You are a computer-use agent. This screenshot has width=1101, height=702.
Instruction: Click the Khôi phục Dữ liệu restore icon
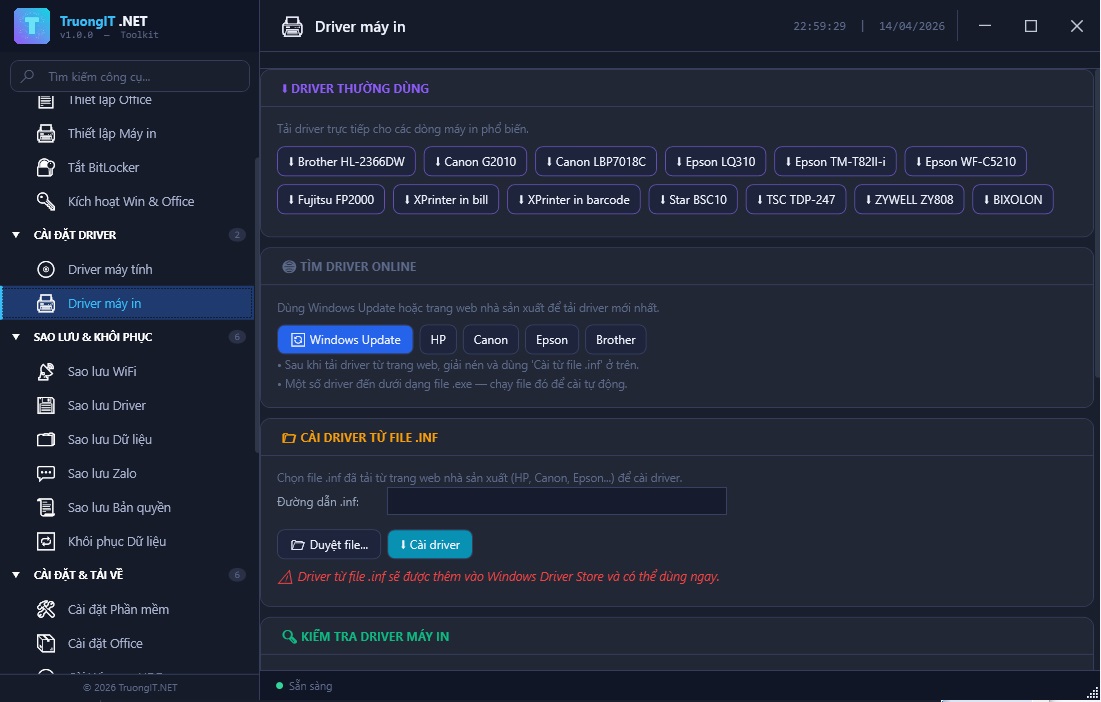pos(46,541)
